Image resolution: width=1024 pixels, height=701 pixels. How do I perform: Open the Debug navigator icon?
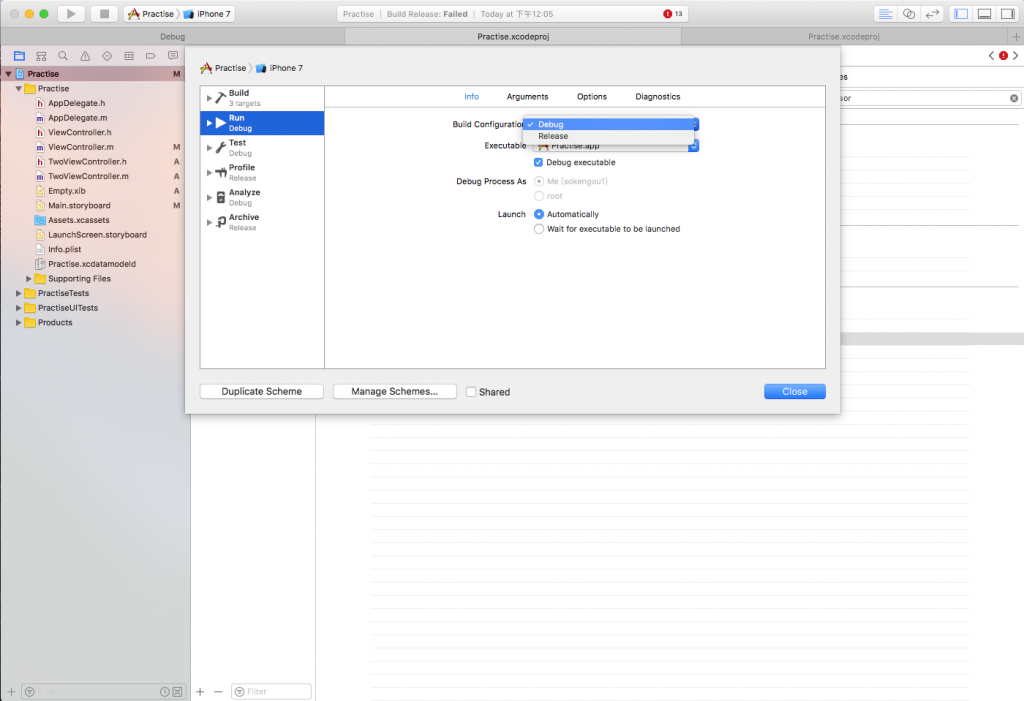(x=129, y=56)
